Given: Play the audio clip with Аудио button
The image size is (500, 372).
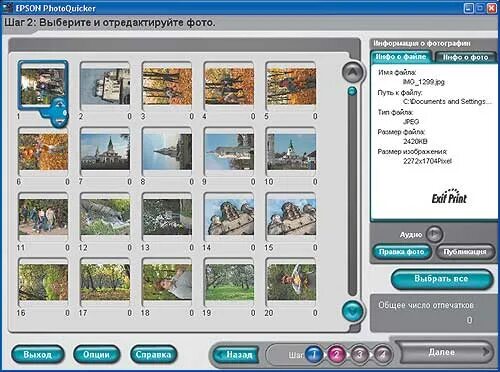Looking at the screenshot, I should (x=434, y=234).
